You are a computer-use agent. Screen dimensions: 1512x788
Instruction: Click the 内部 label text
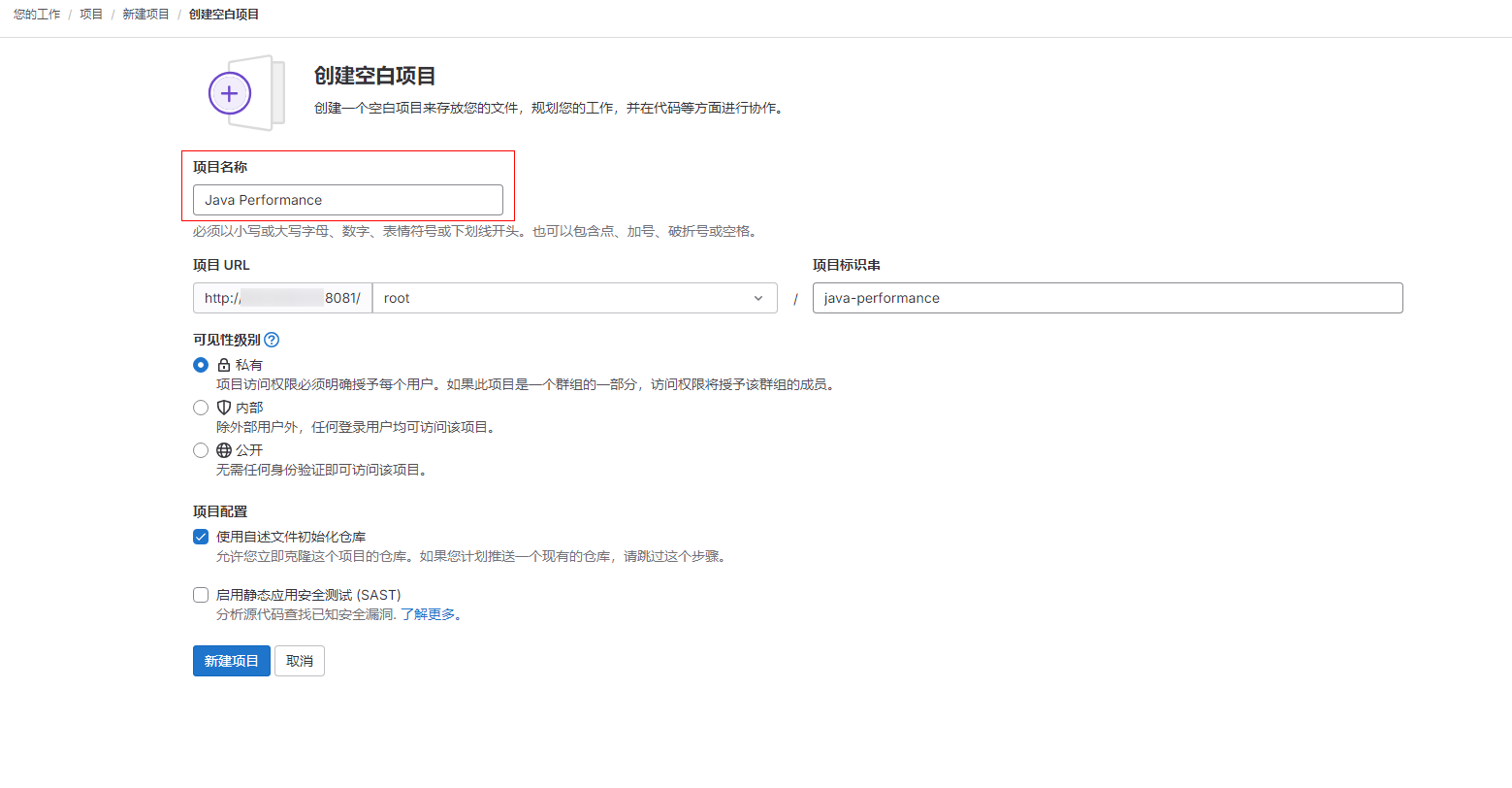point(249,408)
